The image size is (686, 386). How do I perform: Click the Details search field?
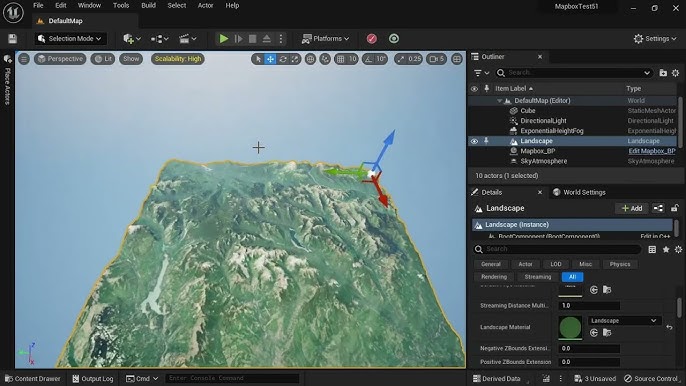click(557, 249)
